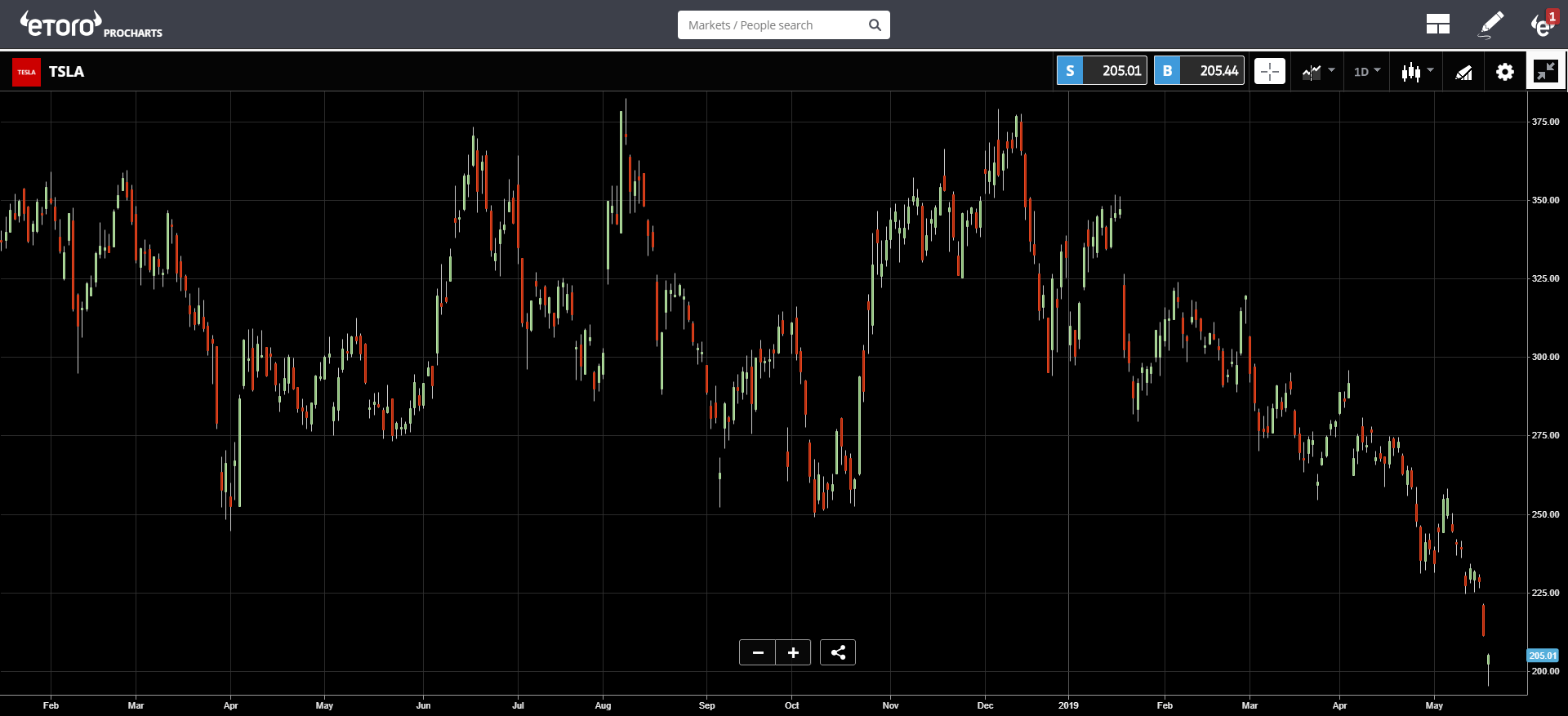The image size is (1568, 716).
Task: Click the TSLA instrument logo
Action: 26,72
